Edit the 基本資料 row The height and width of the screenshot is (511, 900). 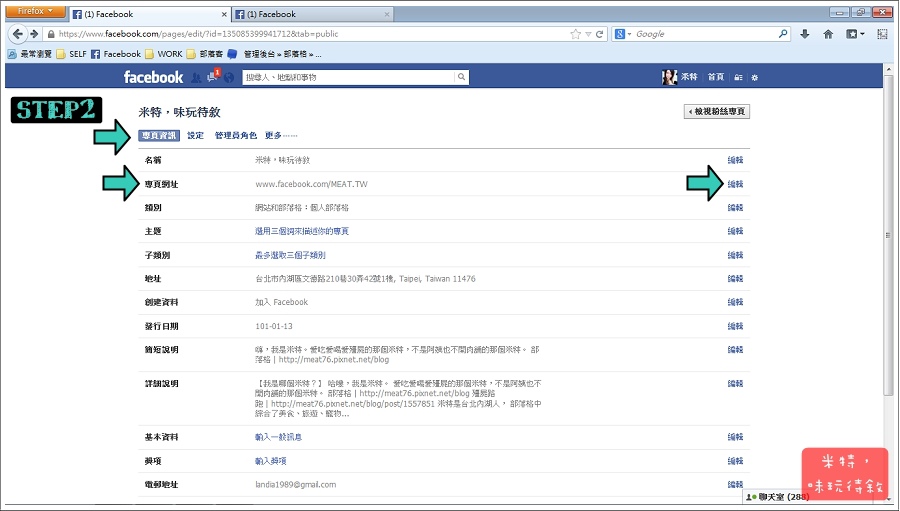click(735, 437)
